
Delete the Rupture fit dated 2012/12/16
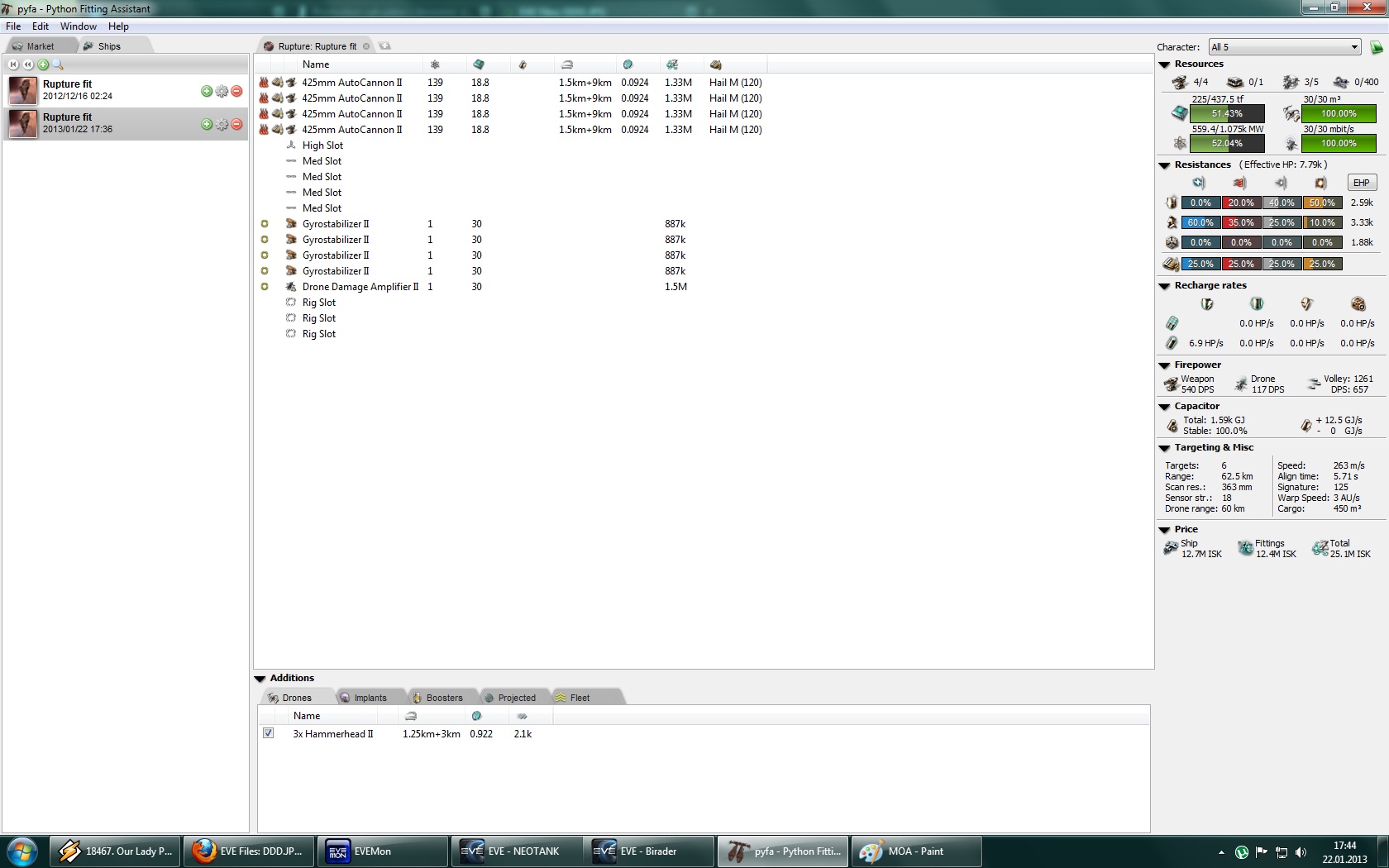coord(236,91)
